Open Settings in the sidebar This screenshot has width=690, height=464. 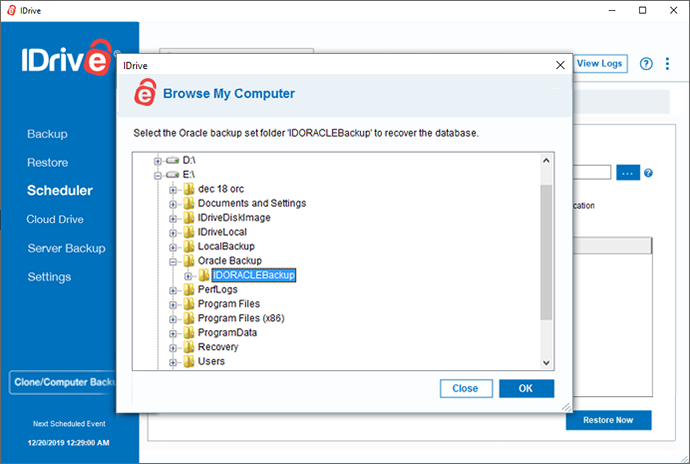[49, 277]
